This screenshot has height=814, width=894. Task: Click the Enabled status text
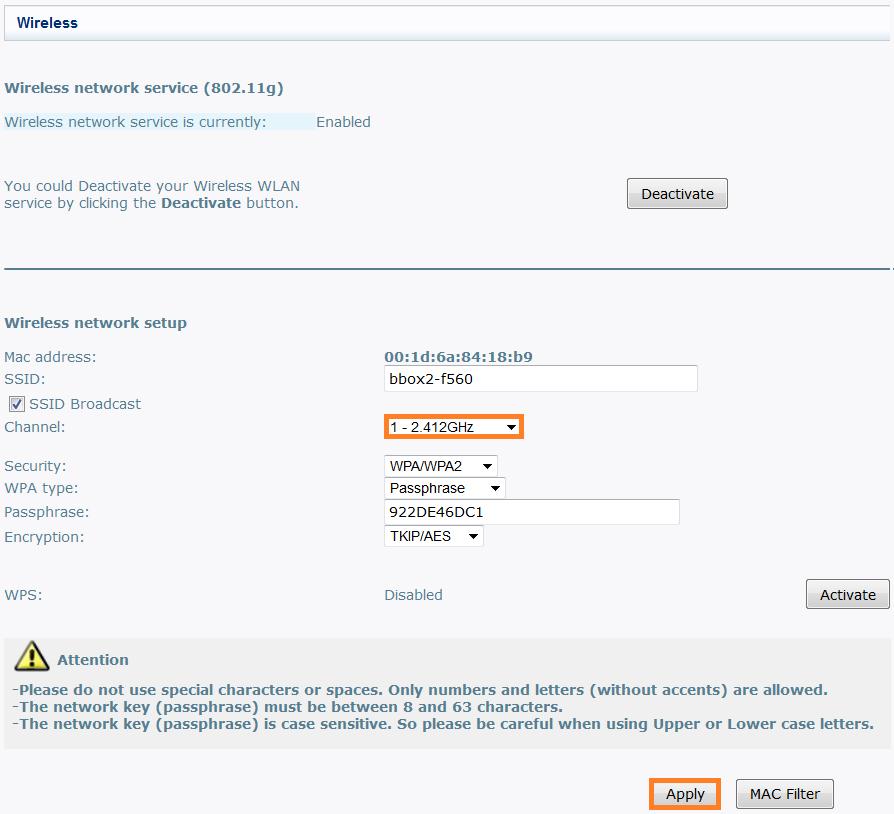343,122
